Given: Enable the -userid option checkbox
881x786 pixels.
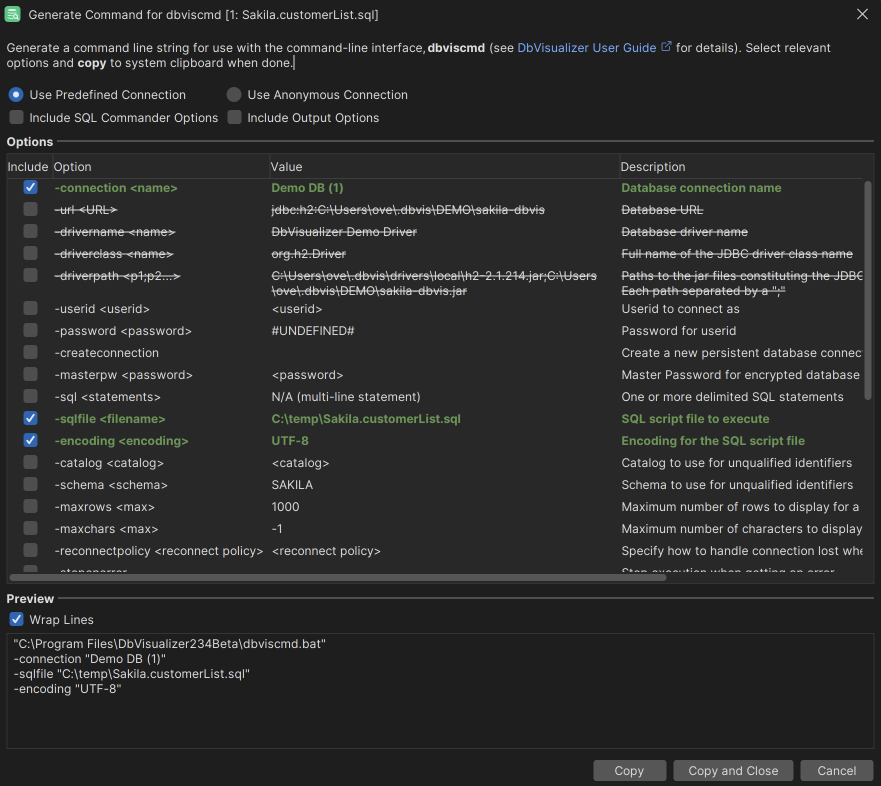Looking at the screenshot, I should [29, 309].
